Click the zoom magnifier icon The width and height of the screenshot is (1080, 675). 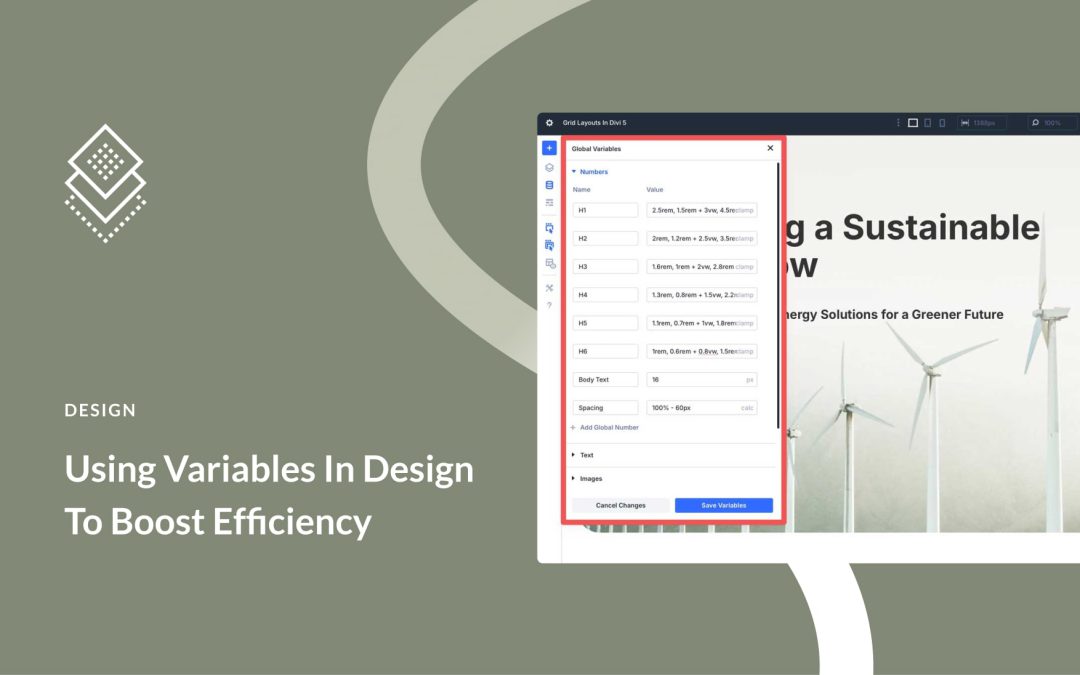1035,123
